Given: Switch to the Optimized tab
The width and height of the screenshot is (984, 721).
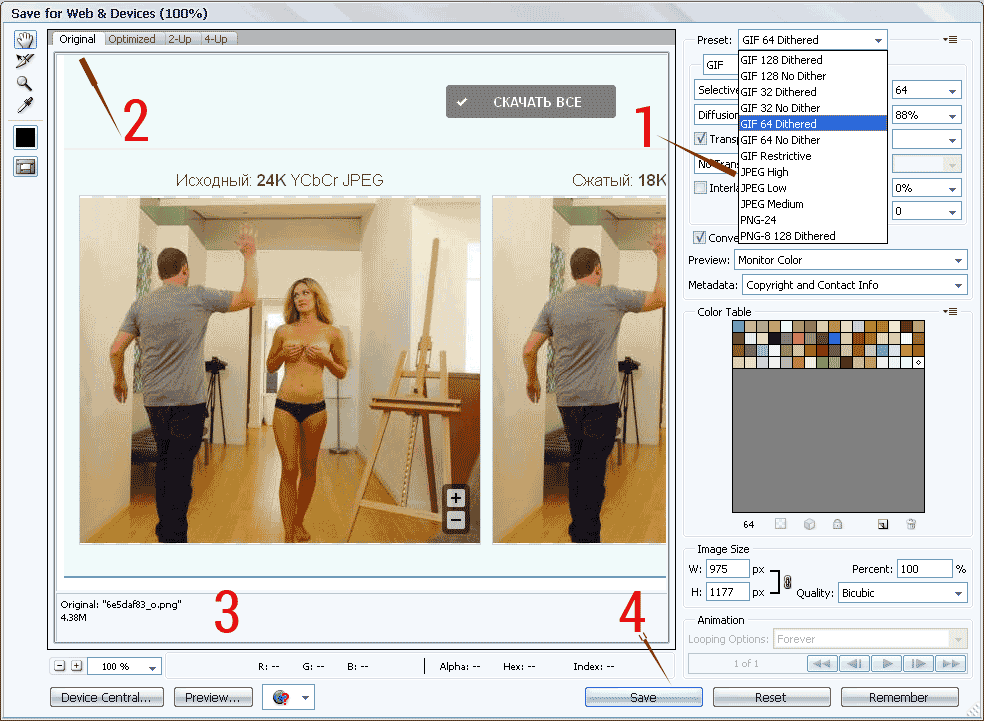Looking at the screenshot, I should 132,39.
